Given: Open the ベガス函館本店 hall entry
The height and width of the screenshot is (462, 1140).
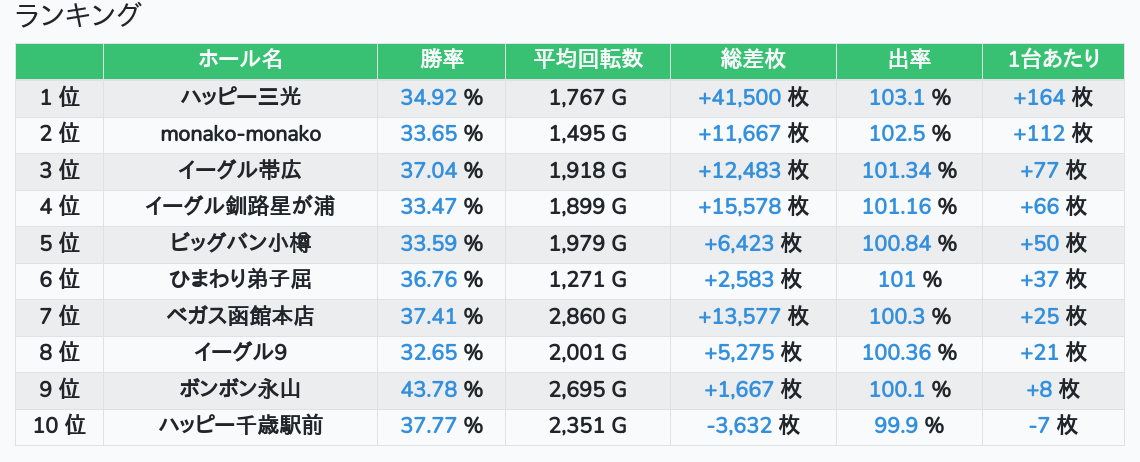Looking at the screenshot, I should (241, 316).
